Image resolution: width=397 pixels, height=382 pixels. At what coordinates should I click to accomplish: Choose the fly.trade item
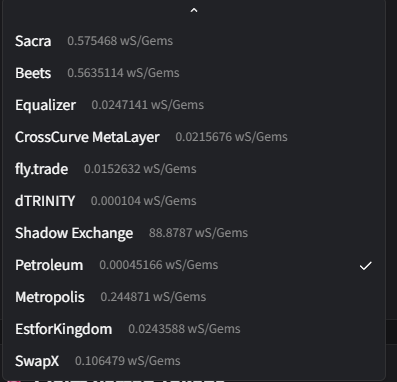pyautogui.click(x=194, y=169)
